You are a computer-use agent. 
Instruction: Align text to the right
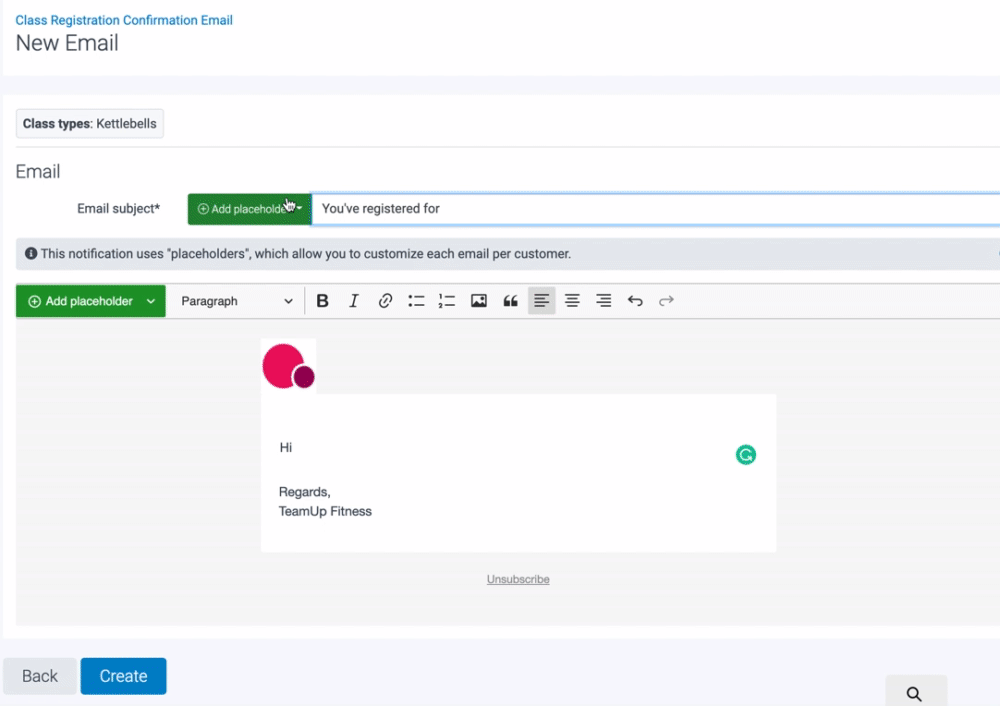point(603,301)
